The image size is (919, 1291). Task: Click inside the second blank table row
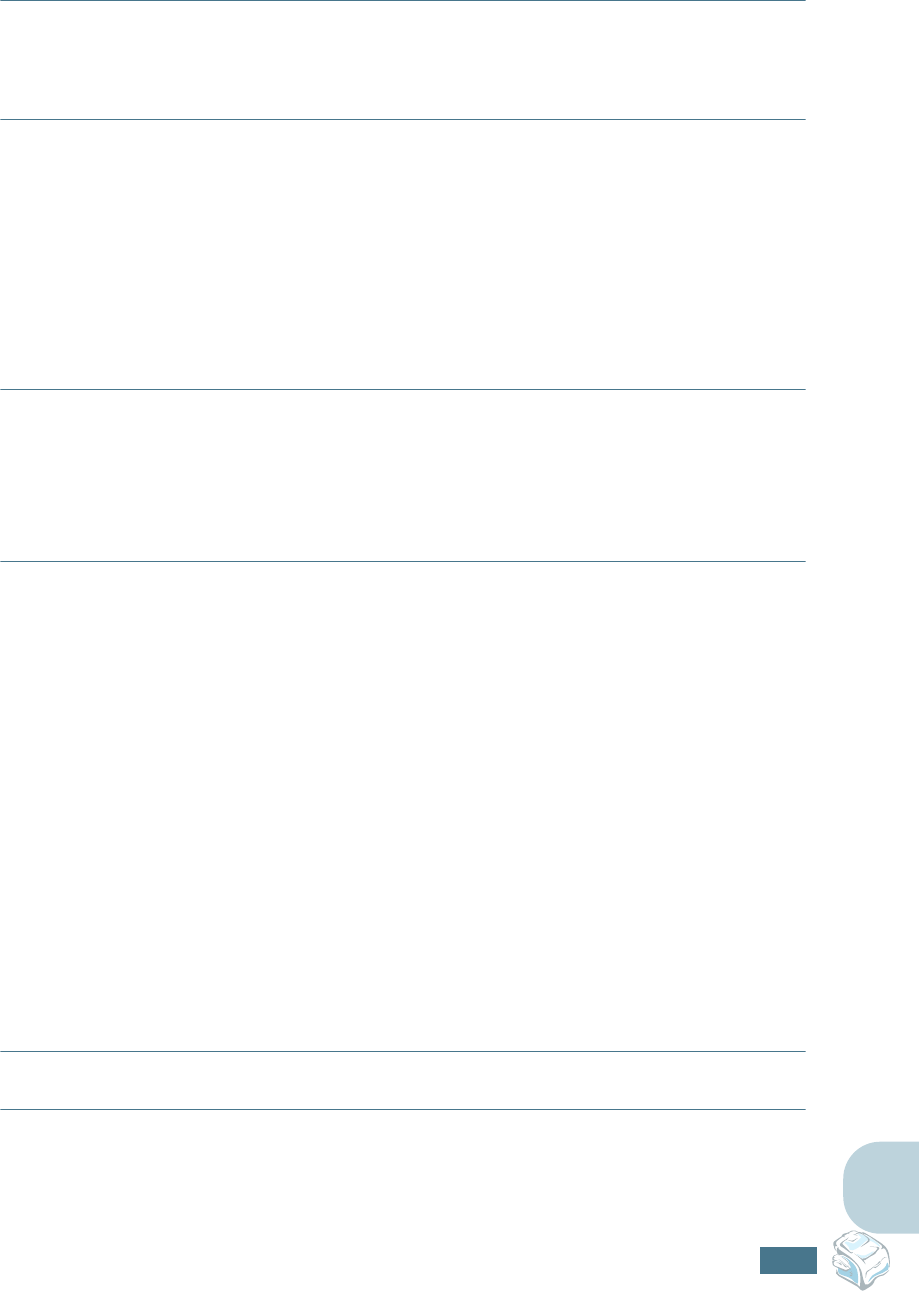click(x=402, y=255)
